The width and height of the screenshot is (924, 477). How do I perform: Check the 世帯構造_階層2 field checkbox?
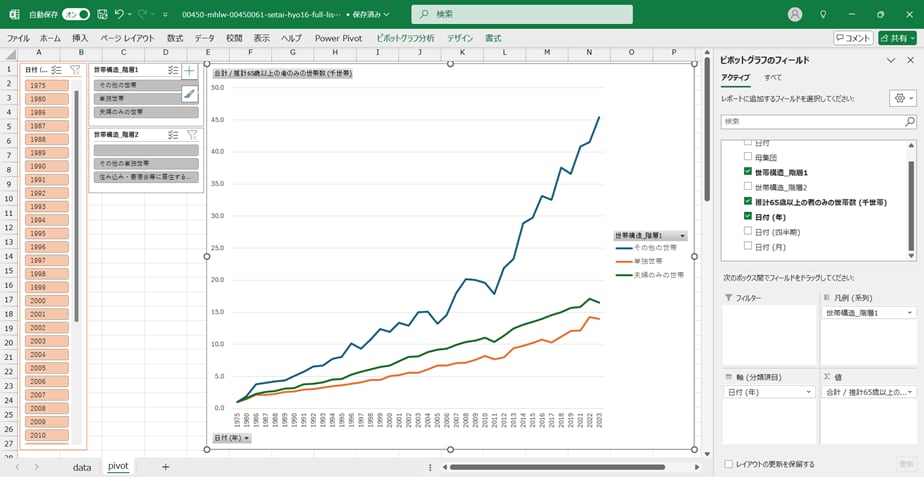(748, 187)
